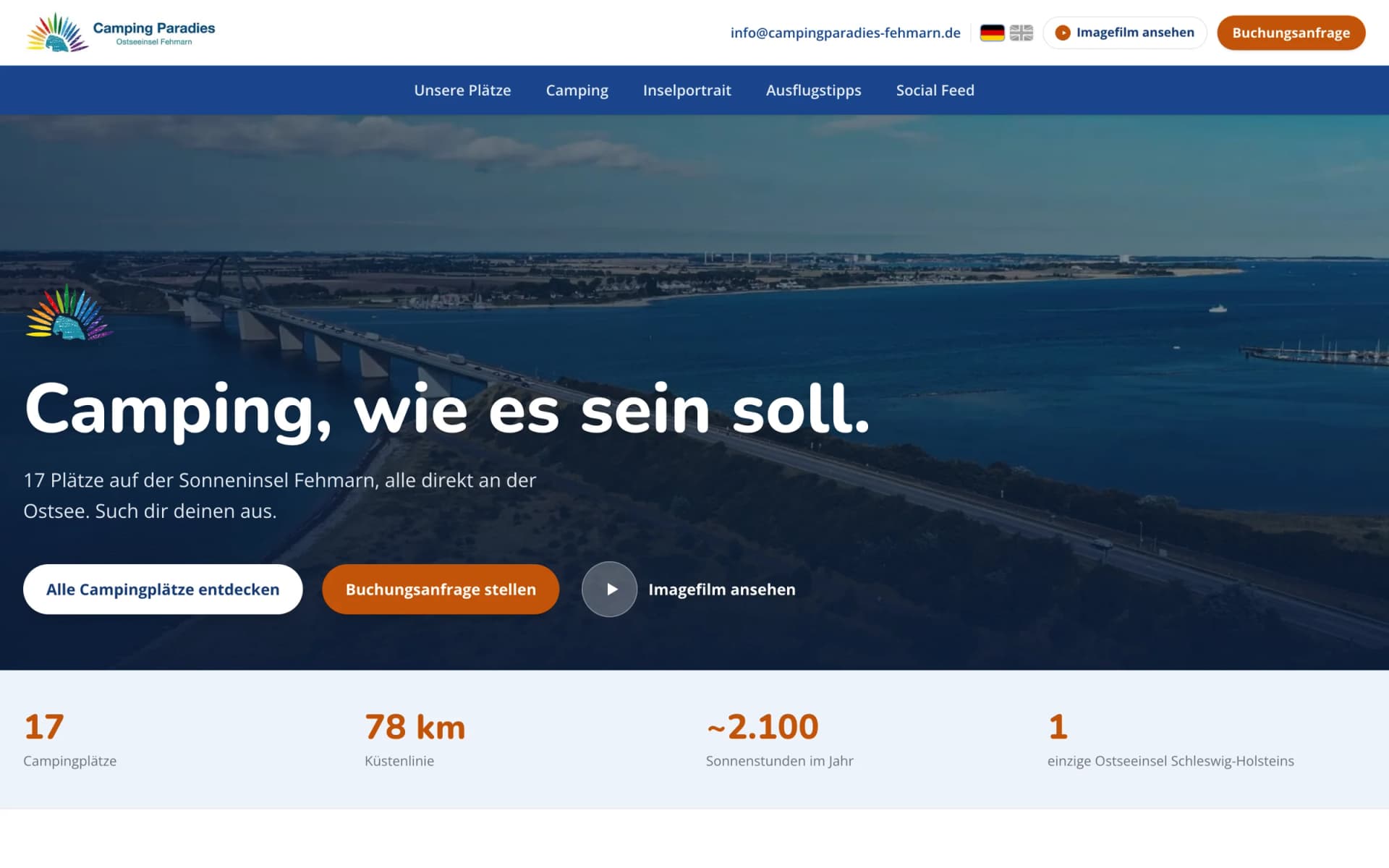
Task: Click the header Buchungsanfrage button
Action: pyautogui.click(x=1291, y=33)
